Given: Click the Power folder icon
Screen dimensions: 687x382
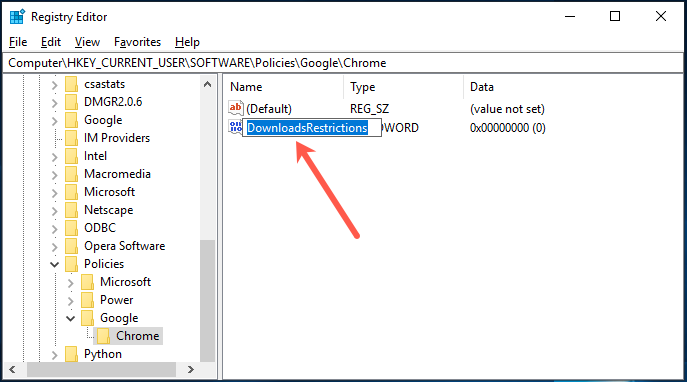Looking at the screenshot, I should tap(88, 300).
